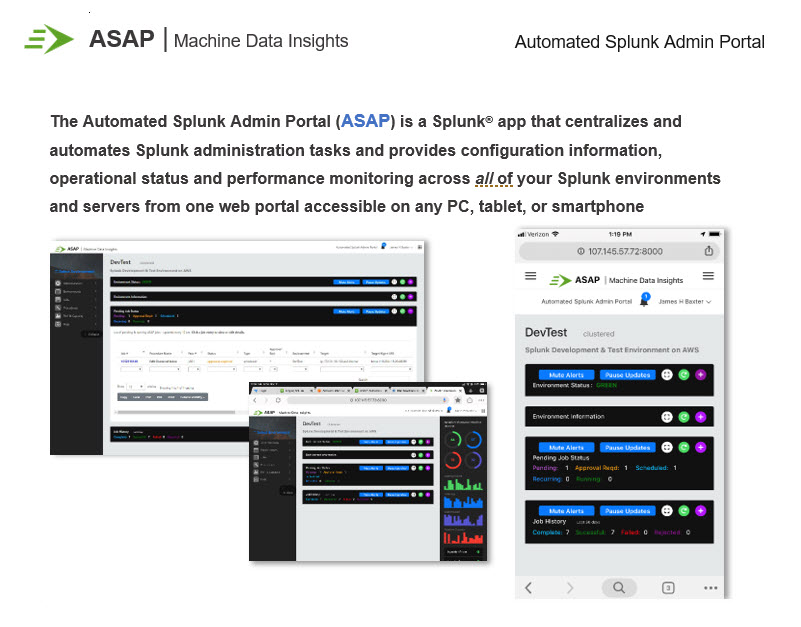Click the 'Approval Reqd:' count on phone
The width and height of the screenshot is (801, 627).
tap(626, 468)
